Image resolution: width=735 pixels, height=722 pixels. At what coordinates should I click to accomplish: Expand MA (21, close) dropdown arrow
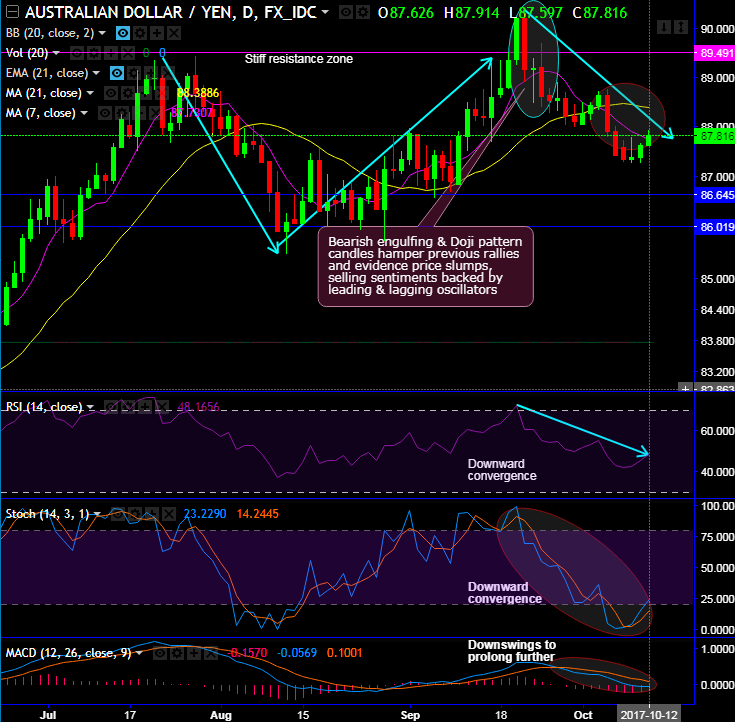click(90, 93)
